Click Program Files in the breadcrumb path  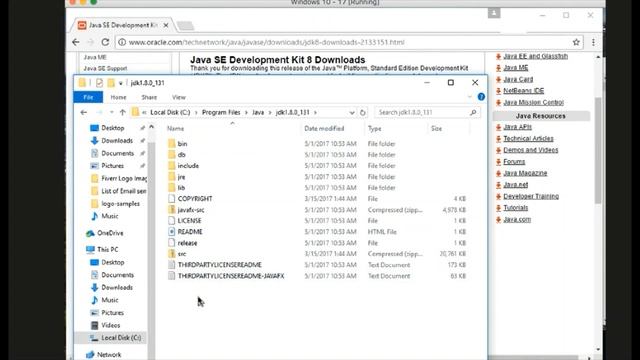pyautogui.click(x=221, y=112)
